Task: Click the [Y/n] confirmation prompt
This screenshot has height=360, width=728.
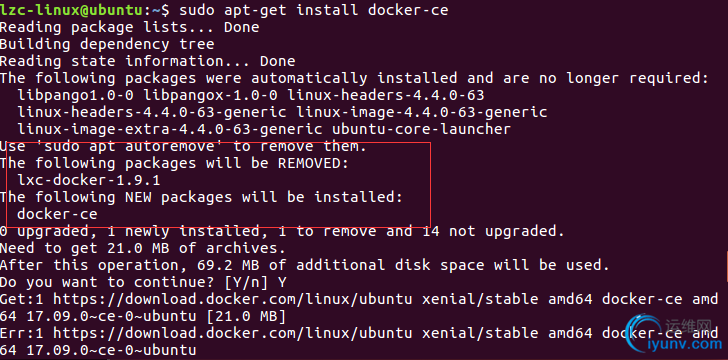Action: 246,282
